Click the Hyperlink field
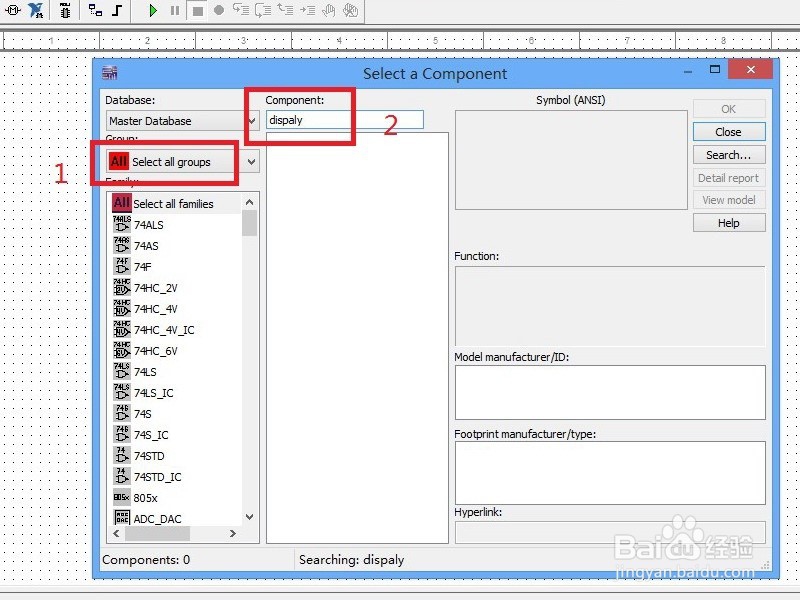Image resolution: width=800 pixels, height=600 pixels. (x=610, y=532)
